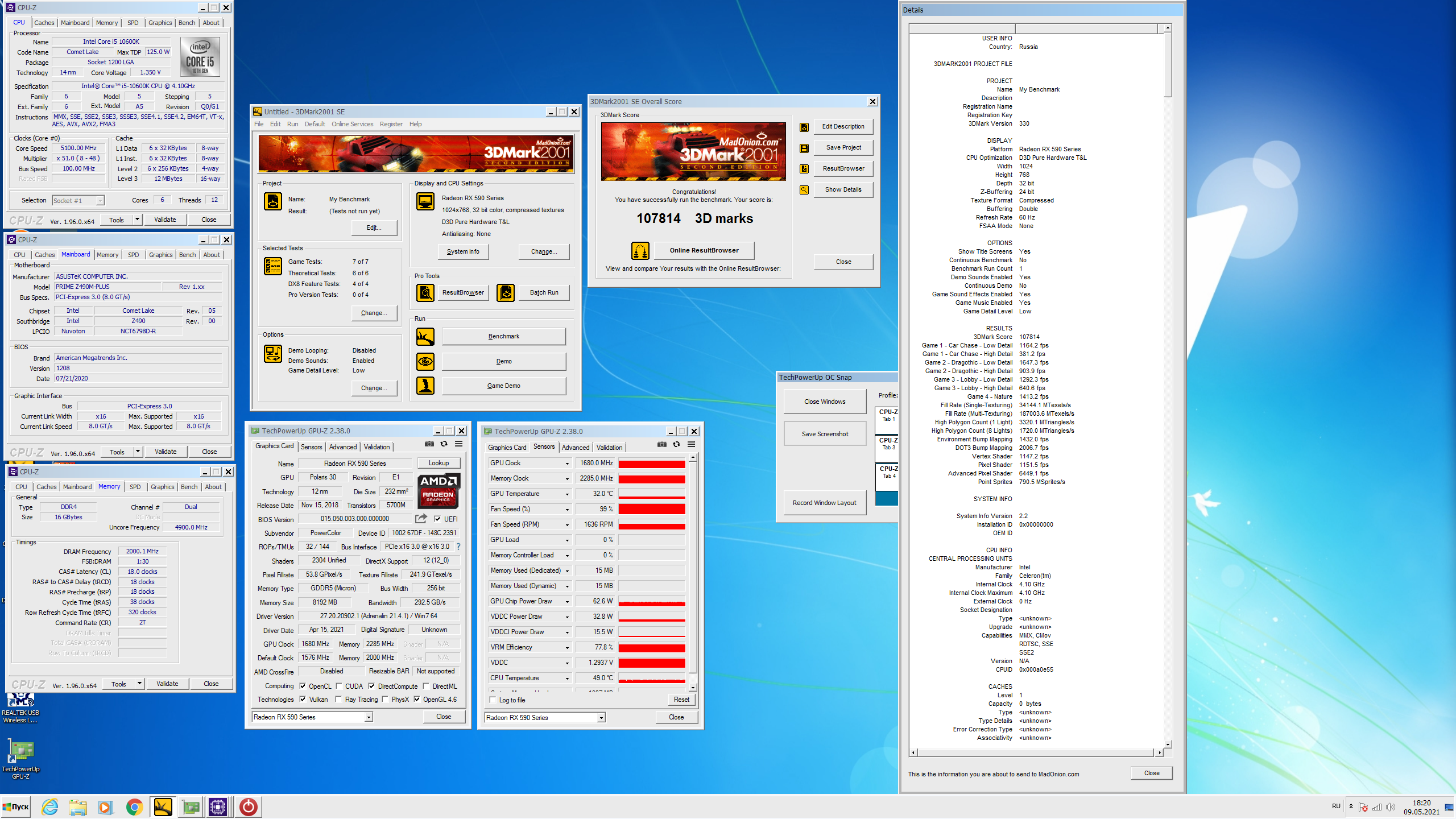Viewport: 1456px width, 819px height.
Task: Click Save Screenshot in OC Snap
Action: click(825, 434)
